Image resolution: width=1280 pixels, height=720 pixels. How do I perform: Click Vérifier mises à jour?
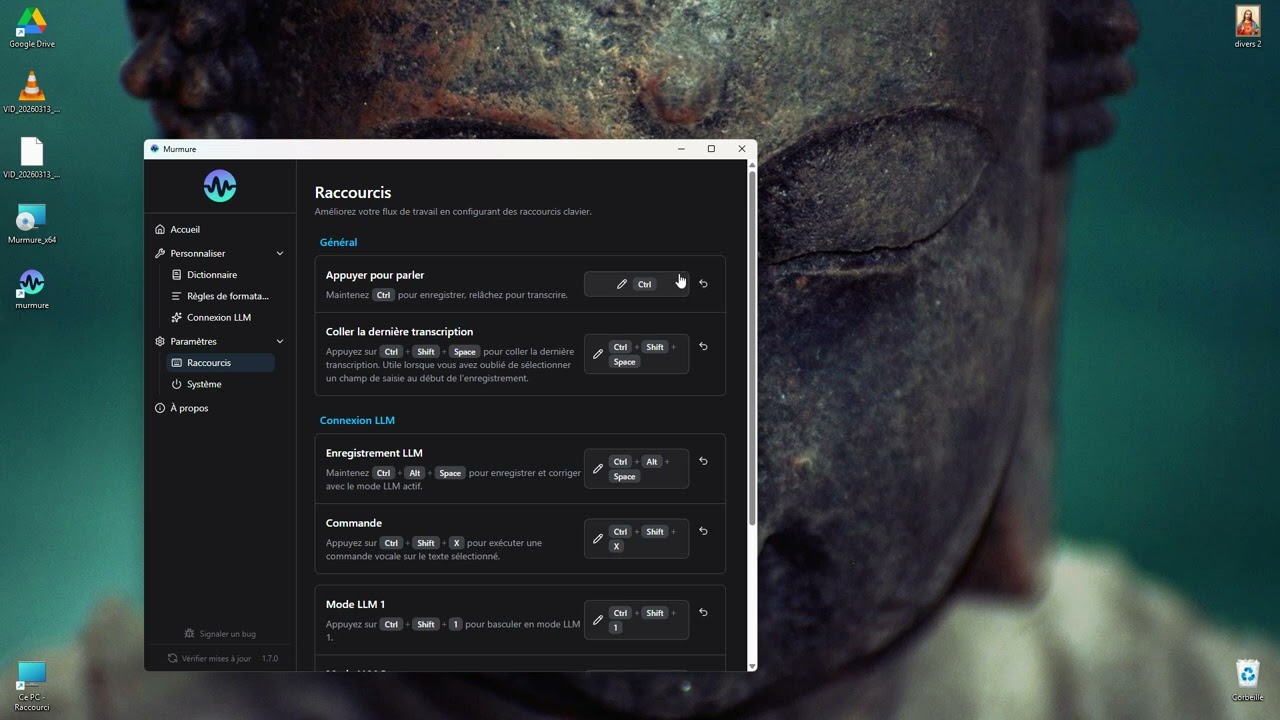click(216, 659)
